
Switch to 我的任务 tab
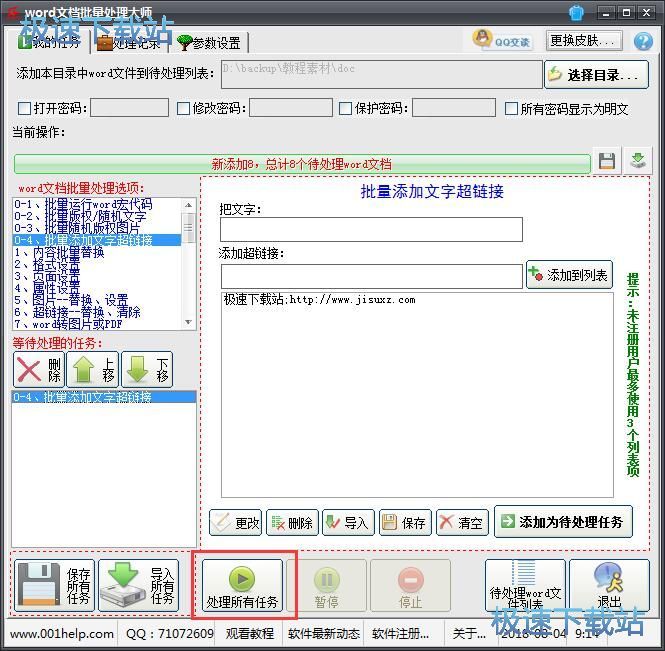49,42
